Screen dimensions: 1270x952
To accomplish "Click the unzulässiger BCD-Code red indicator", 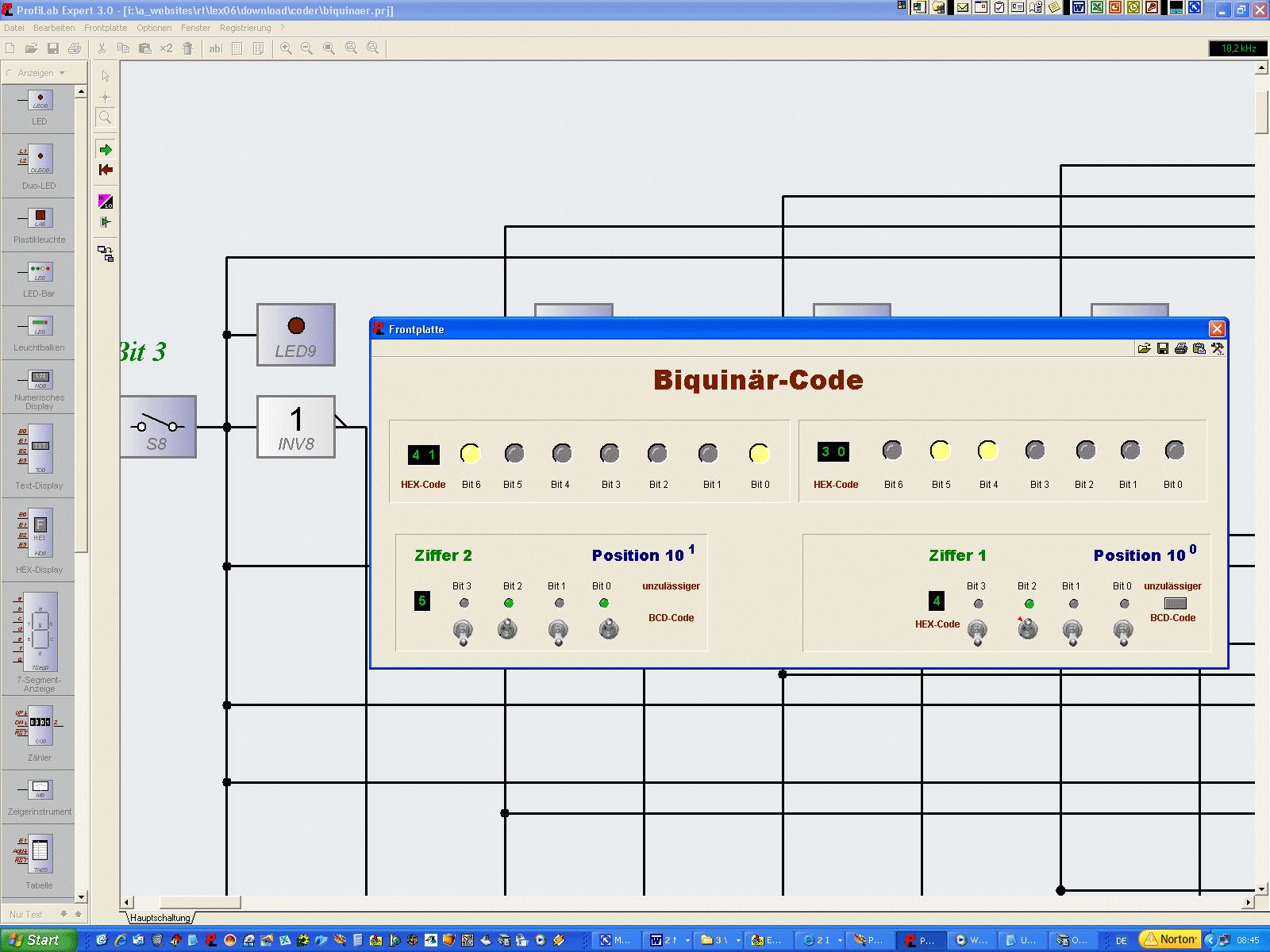I will click(1176, 604).
